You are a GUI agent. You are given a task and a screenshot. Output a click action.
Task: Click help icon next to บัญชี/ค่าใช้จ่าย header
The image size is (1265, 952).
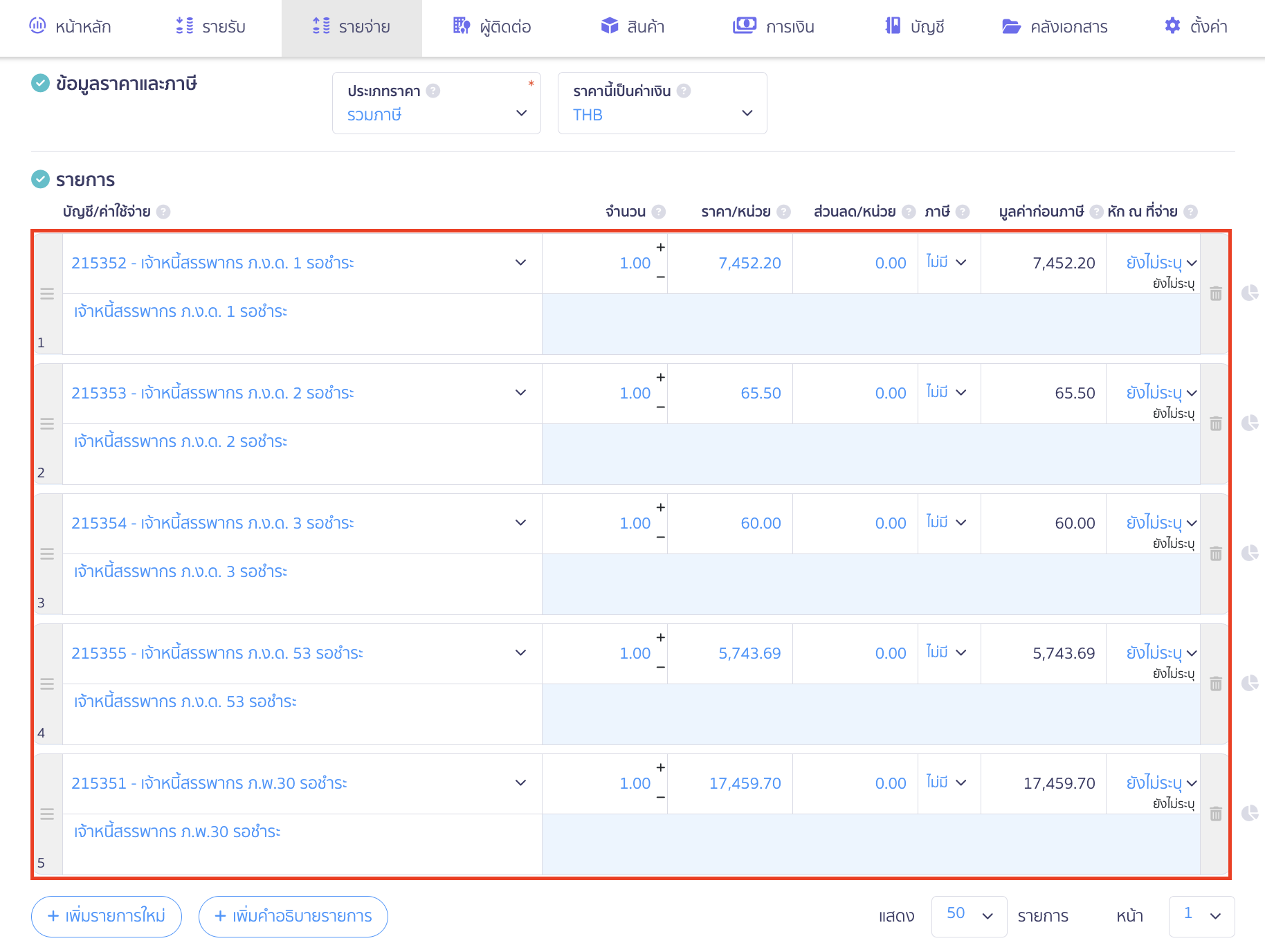point(163,212)
